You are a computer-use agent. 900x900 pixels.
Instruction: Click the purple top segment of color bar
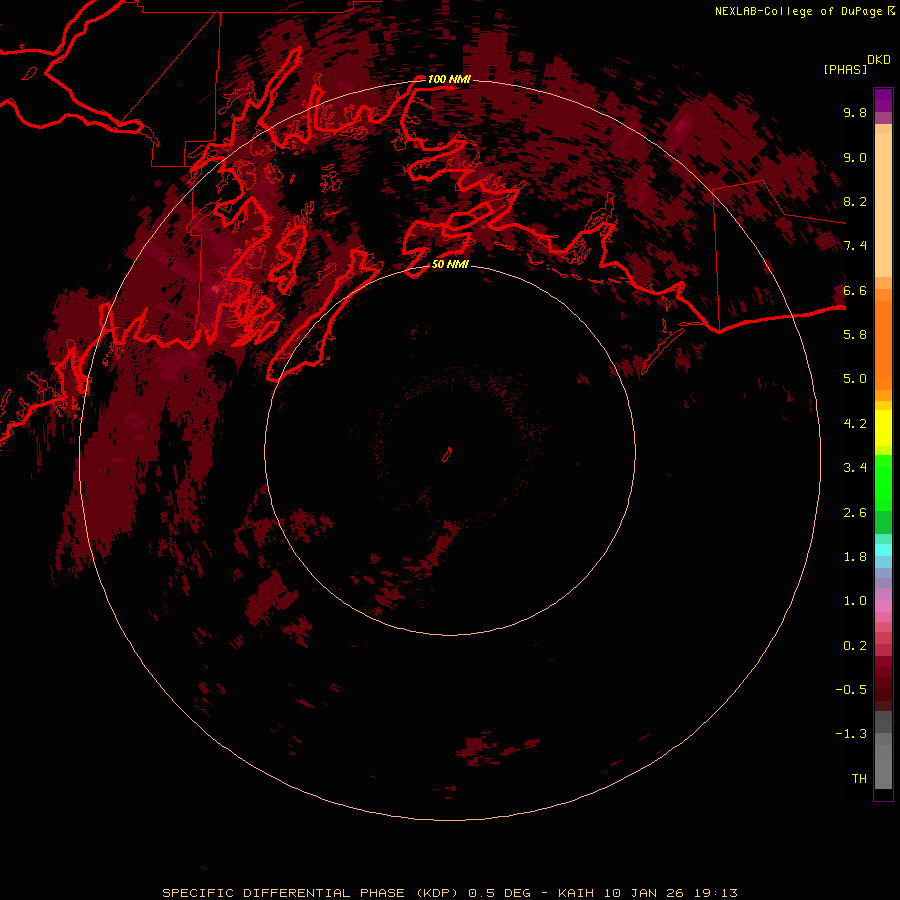tap(883, 100)
